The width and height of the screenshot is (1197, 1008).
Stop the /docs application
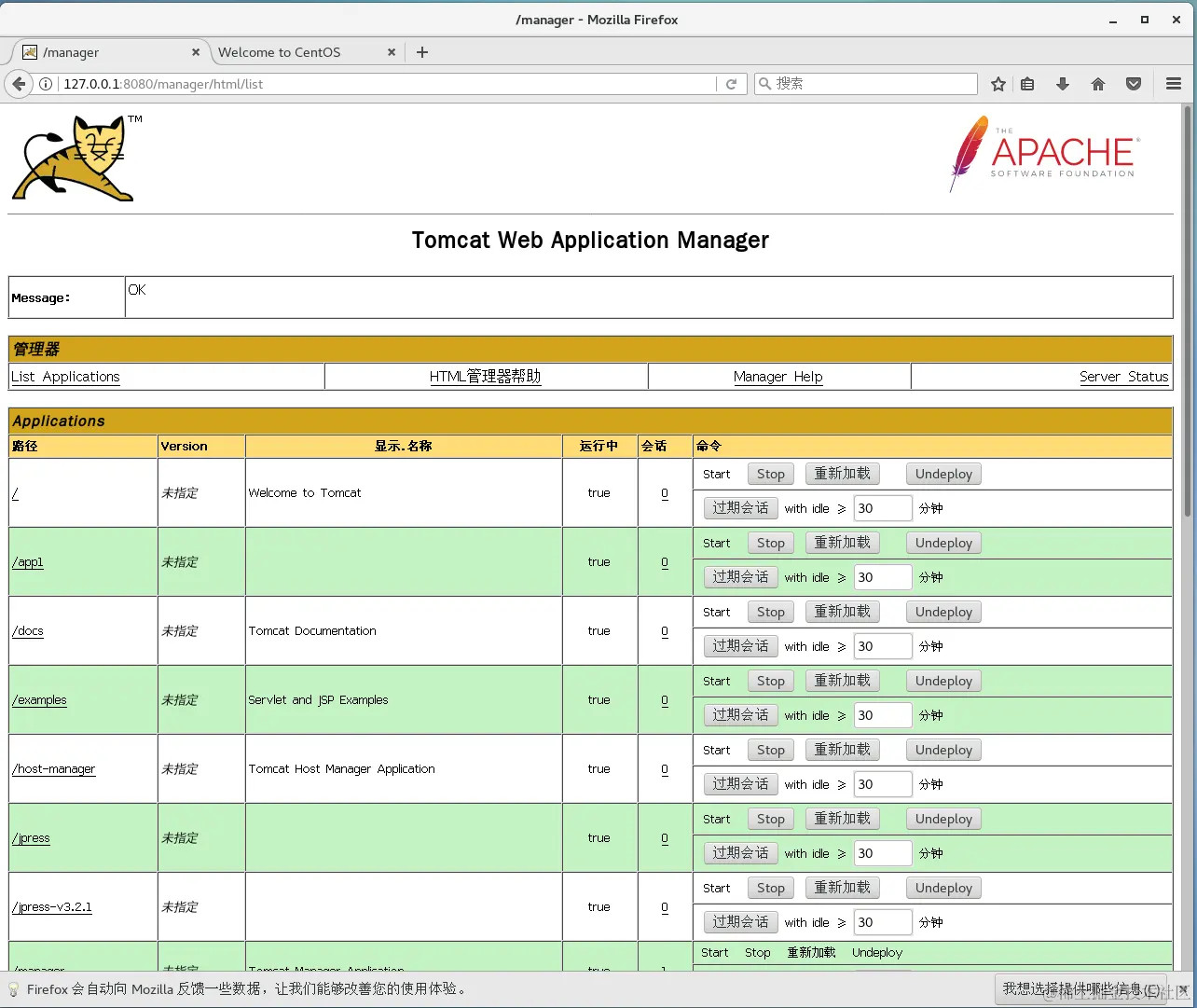tap(771, 612)
